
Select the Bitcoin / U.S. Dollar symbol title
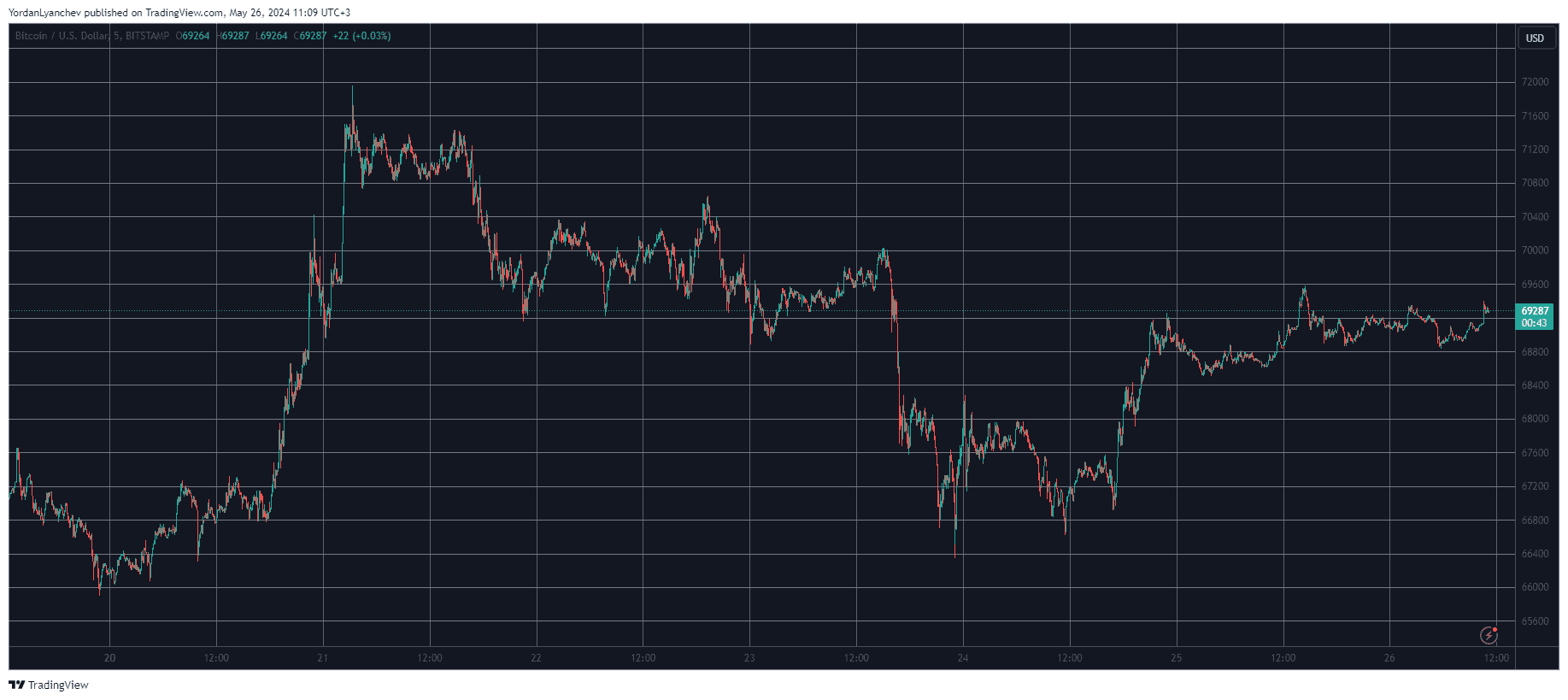62,36
